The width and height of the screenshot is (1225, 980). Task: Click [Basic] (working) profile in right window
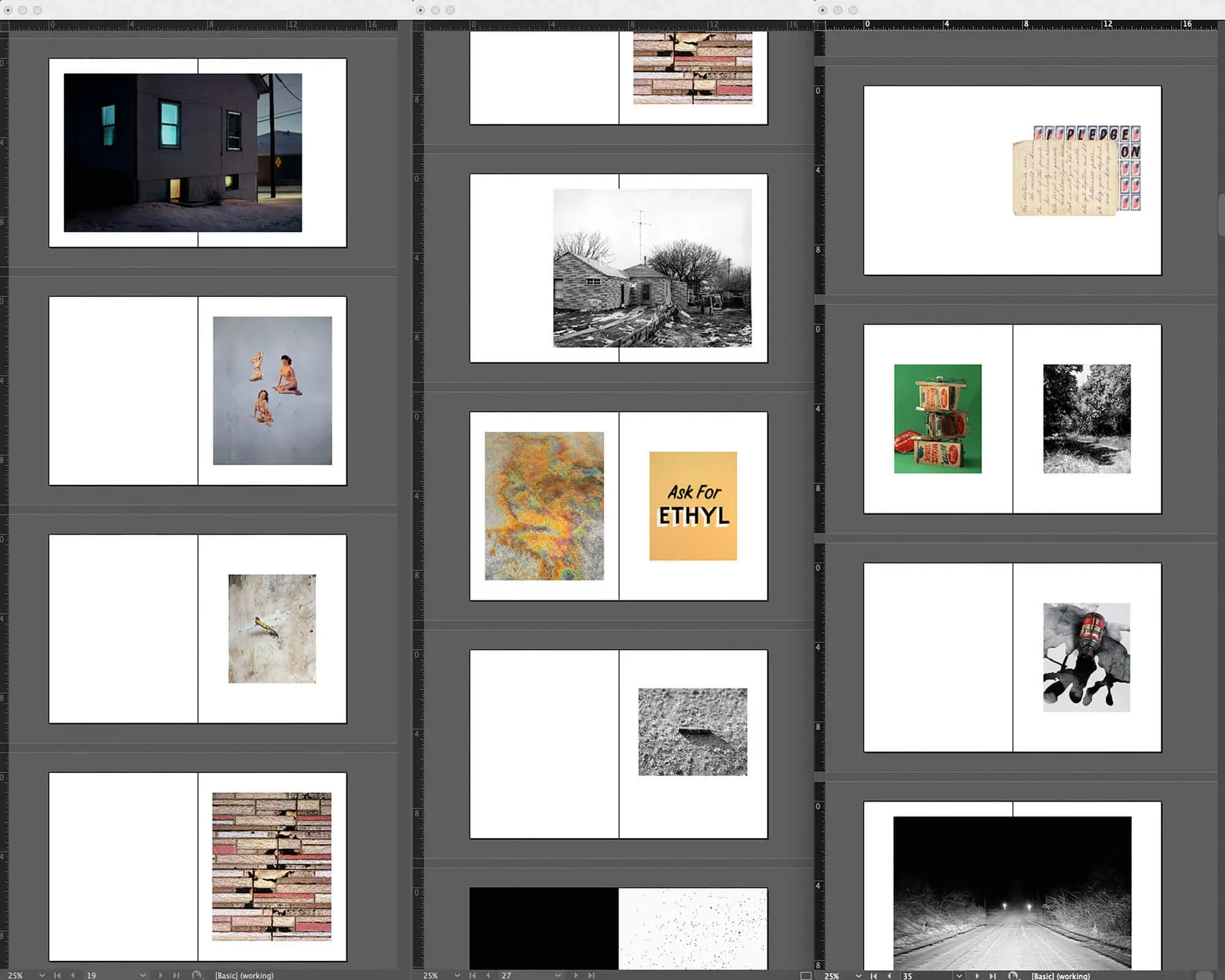pos(1060,976)
